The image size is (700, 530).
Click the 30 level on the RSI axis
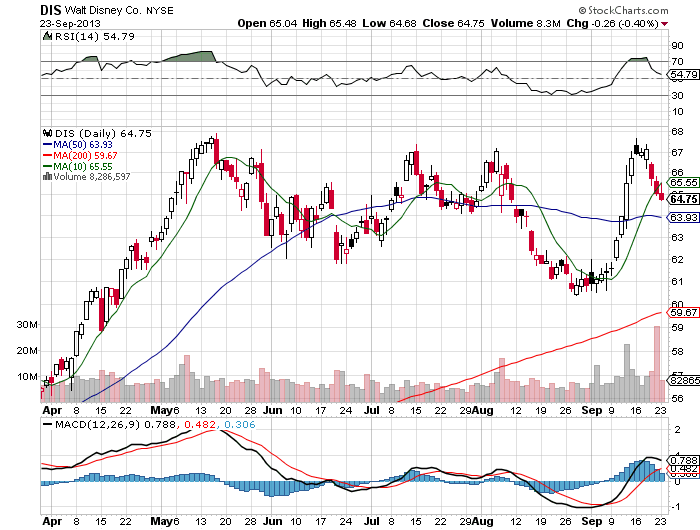pyautogui.click(x=677, y=96)
